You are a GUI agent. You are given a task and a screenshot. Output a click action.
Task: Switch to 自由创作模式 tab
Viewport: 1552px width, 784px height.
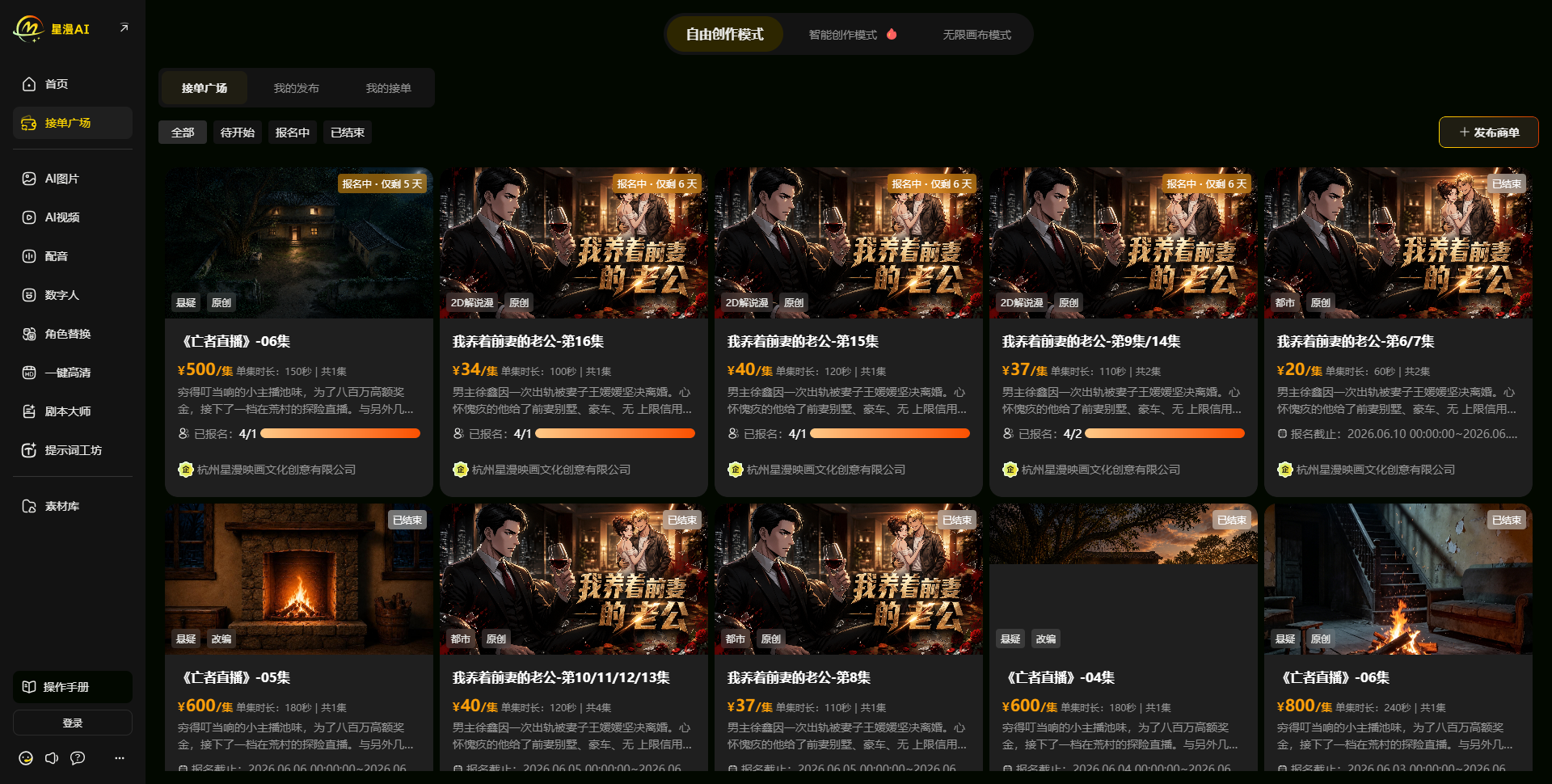[x=725, y=35]
